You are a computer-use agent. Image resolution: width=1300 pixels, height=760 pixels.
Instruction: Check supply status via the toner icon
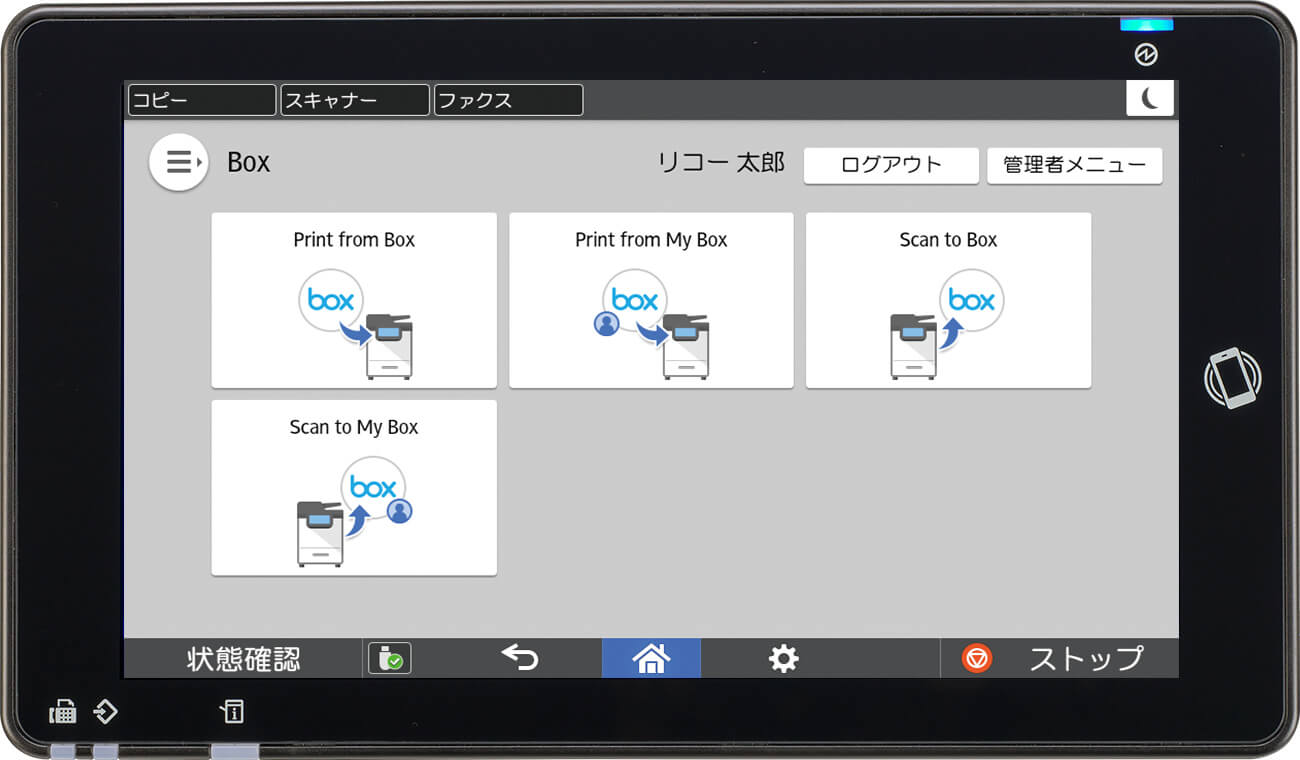pos(389,658)
